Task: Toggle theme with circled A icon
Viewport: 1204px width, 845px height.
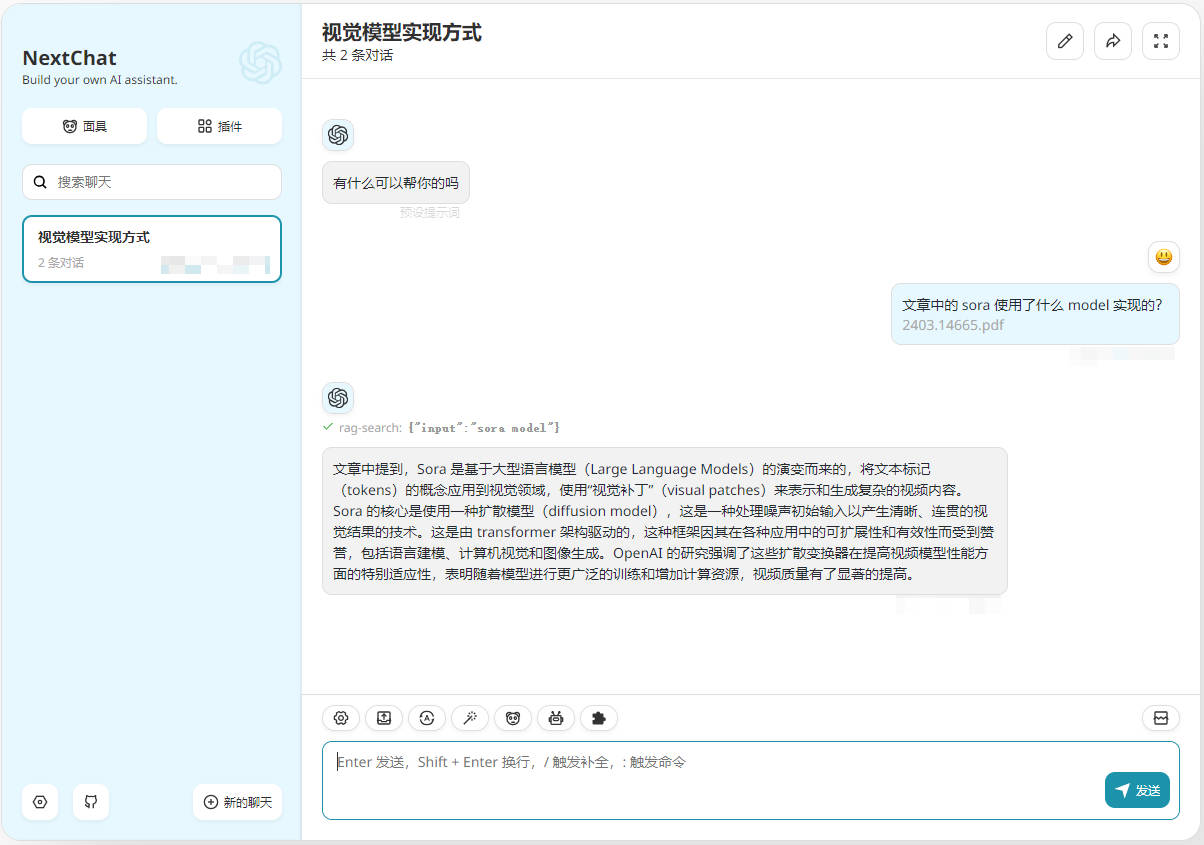Action: click(427, 718)
